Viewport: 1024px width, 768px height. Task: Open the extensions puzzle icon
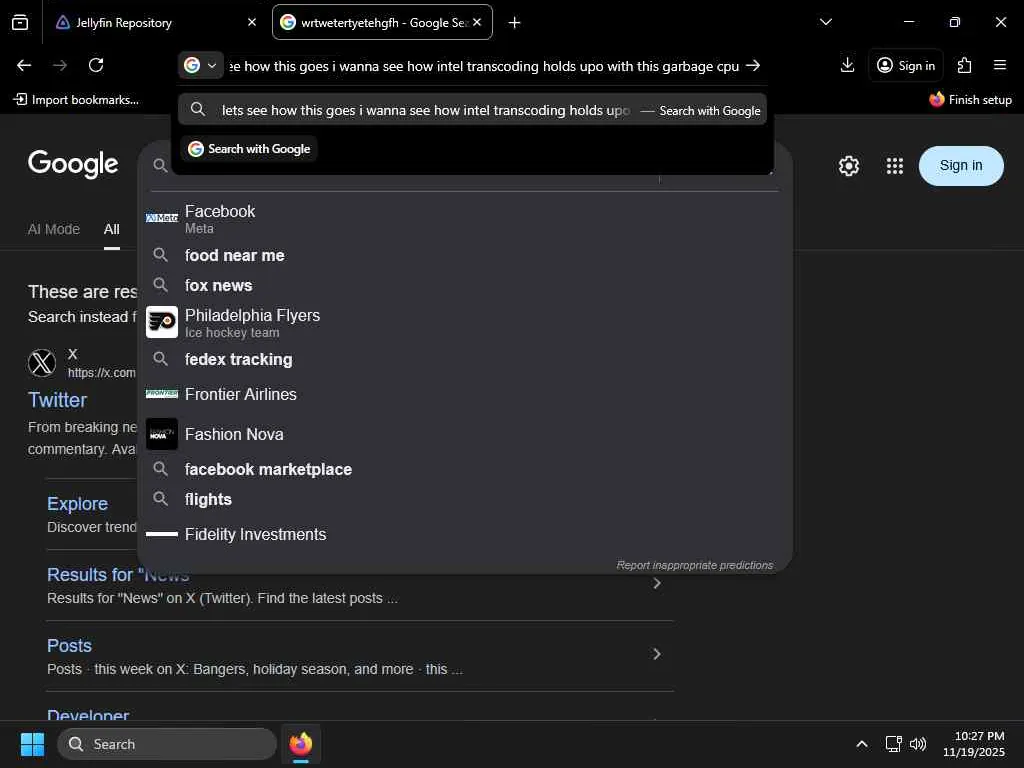964,65
